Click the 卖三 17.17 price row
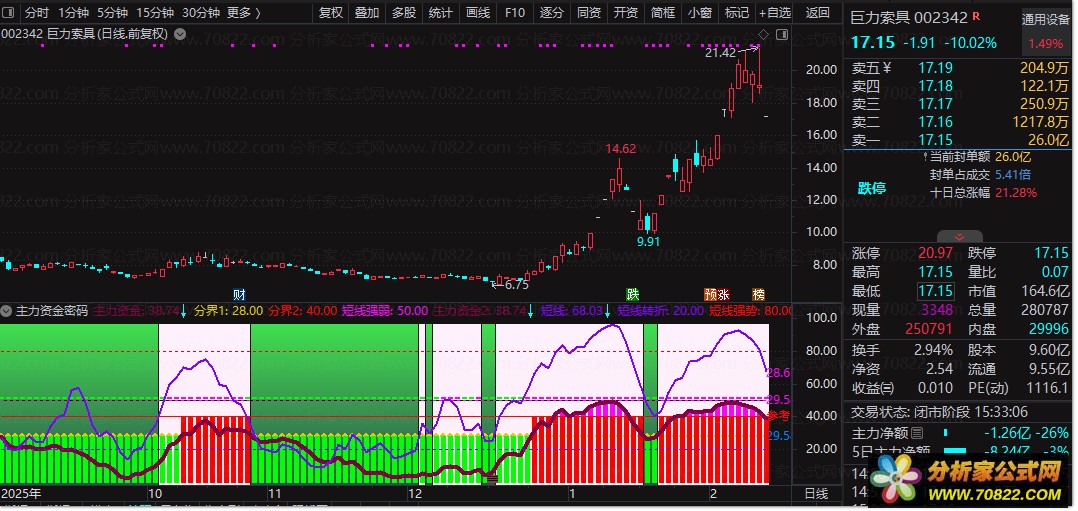Image resolution: width=1078 pixels, height=511 pixels. point(960,104)
